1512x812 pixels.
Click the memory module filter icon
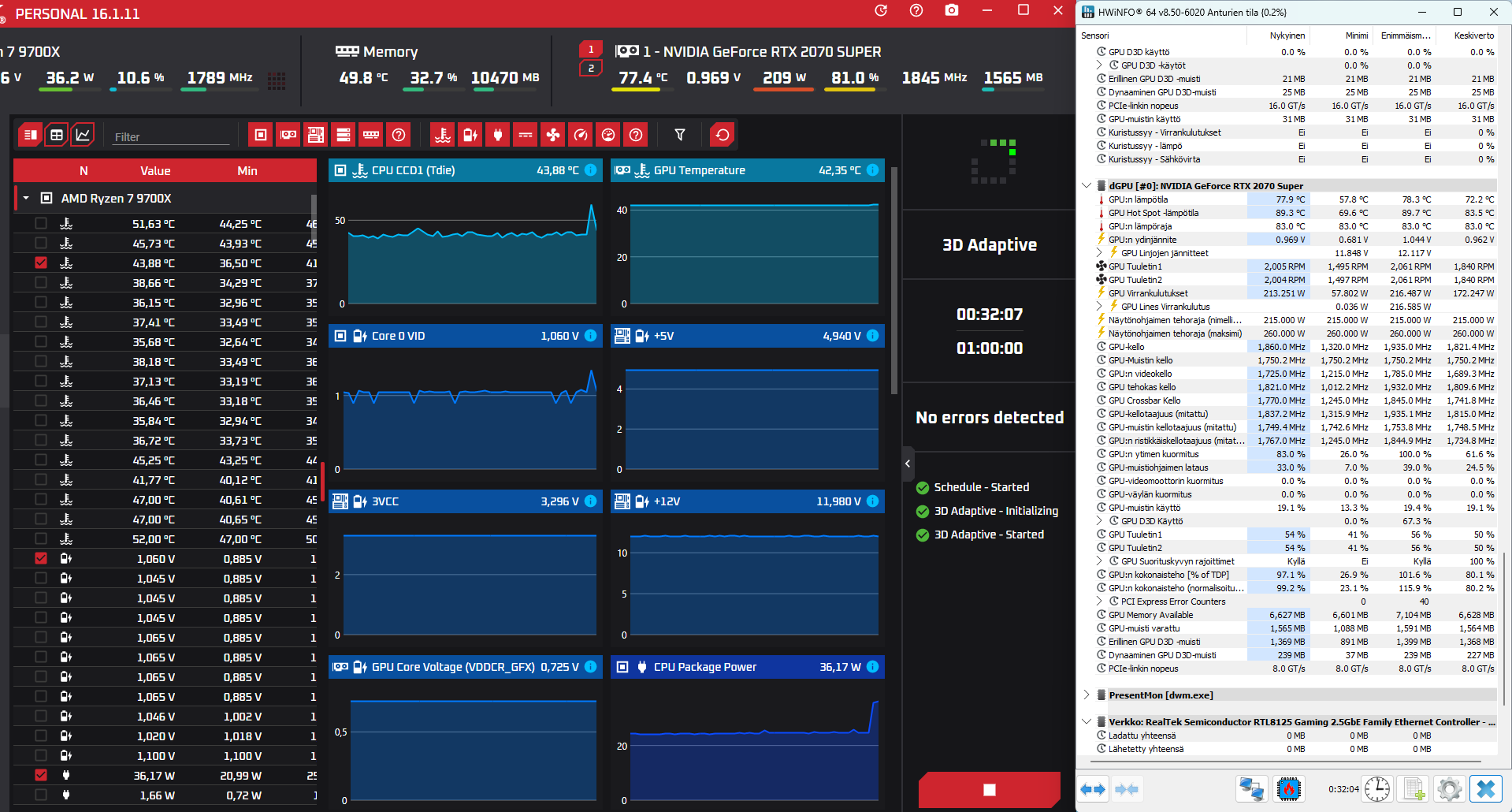[371, 135]
